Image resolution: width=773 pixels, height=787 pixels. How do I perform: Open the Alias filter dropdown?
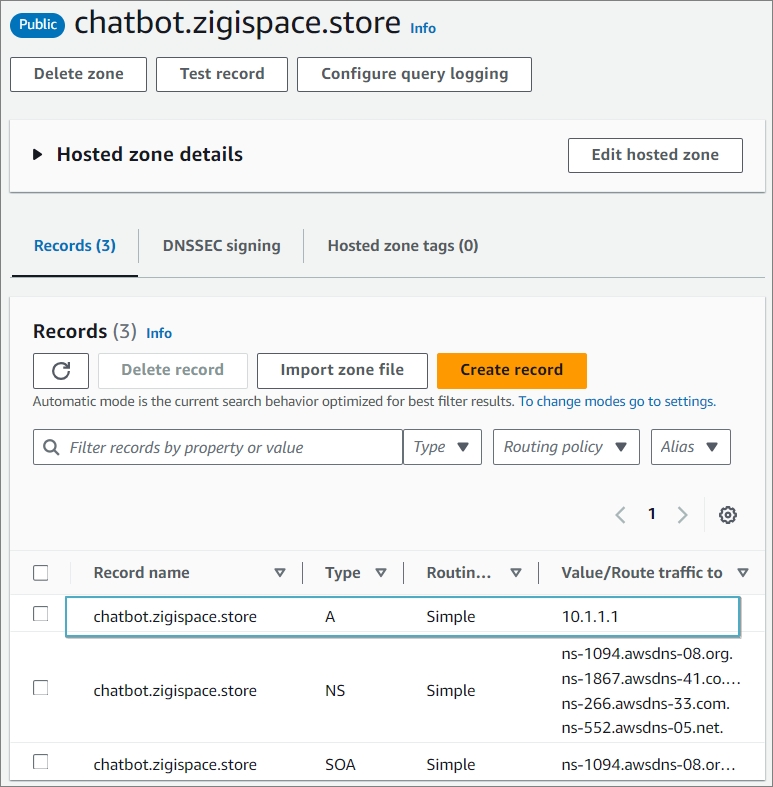[691, 447]
